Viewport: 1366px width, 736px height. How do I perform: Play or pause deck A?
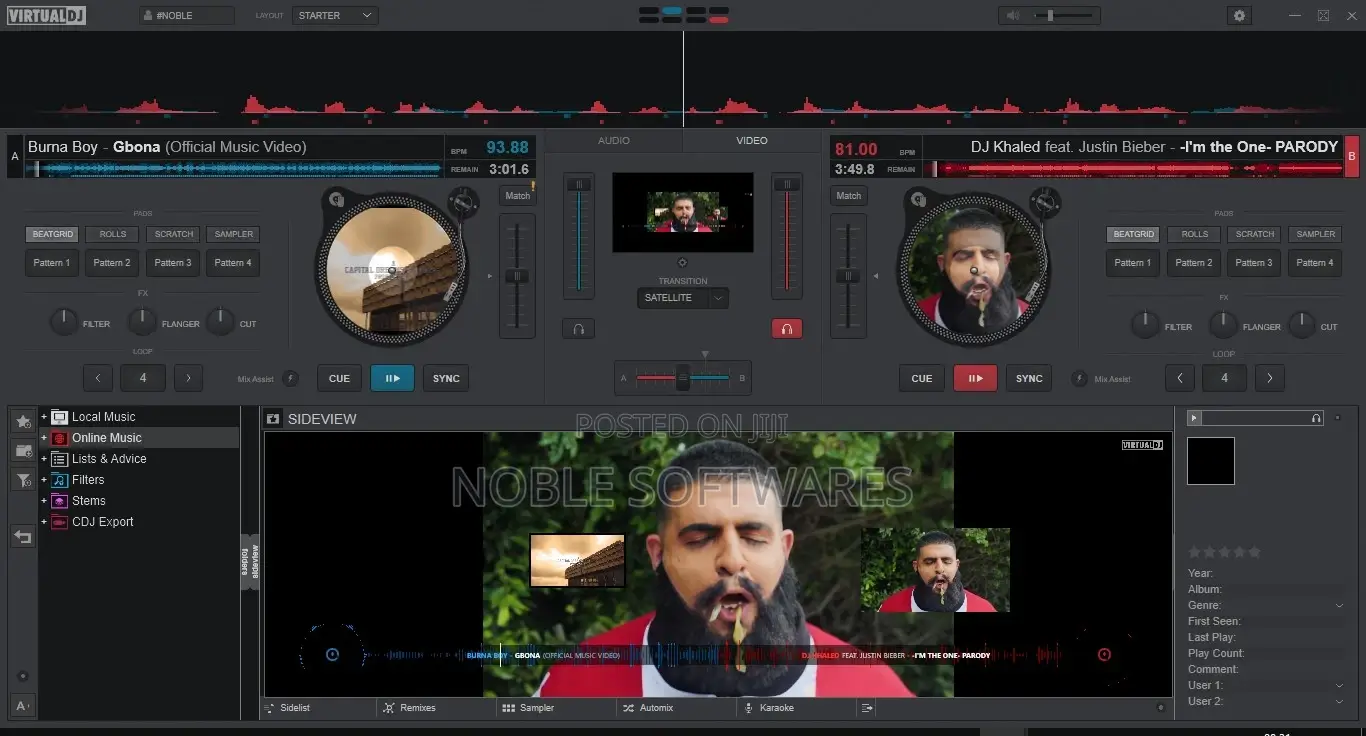[392, 378]
